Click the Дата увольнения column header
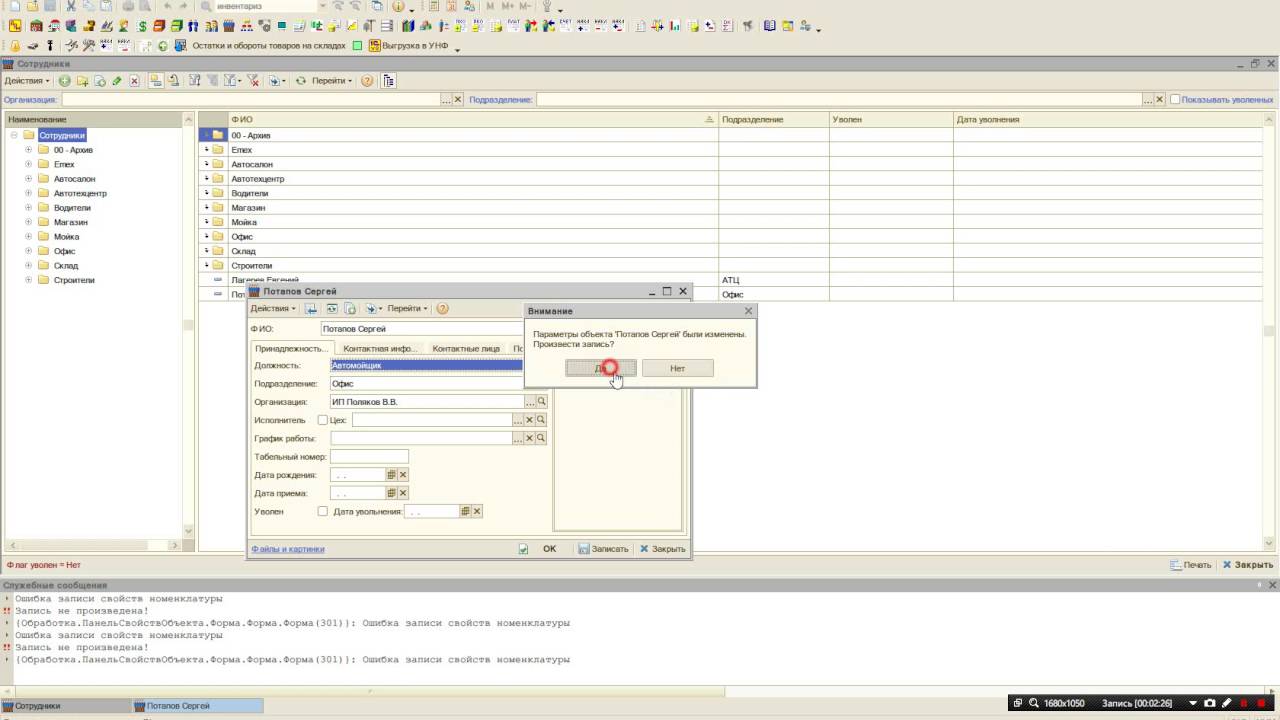 tap(1110, 120)
